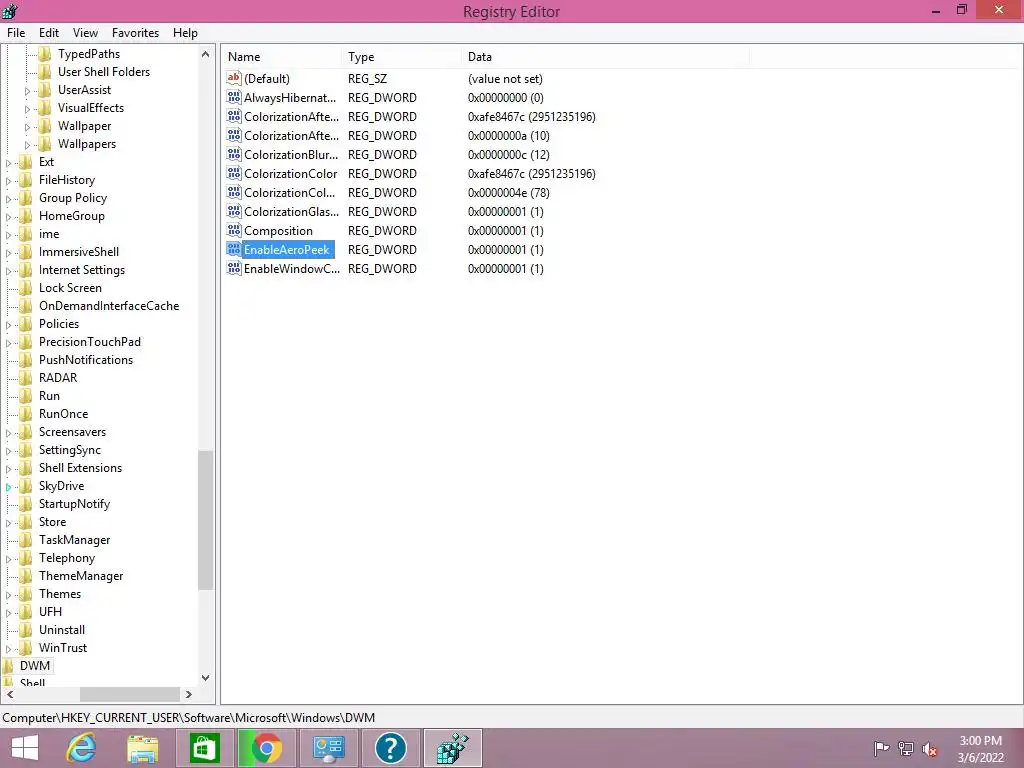Expand the SkyDrive key

[8, 487]
